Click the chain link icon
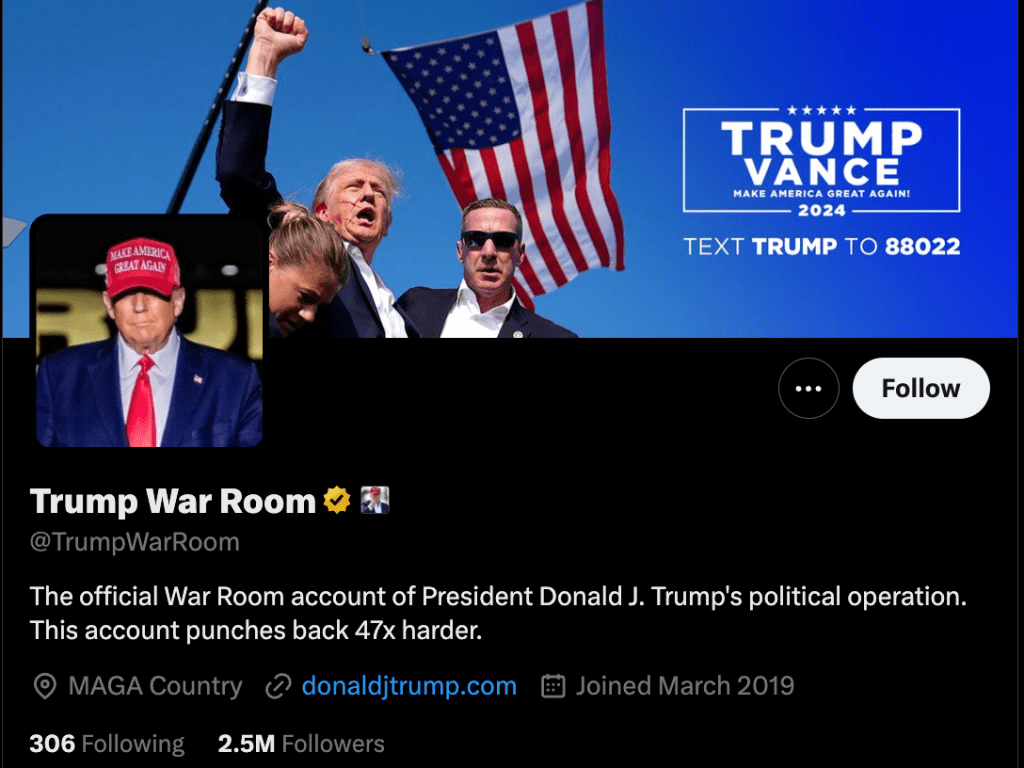Image resolution: width=1024 pixels, height=768 pixels. click(x=278, y=686)
